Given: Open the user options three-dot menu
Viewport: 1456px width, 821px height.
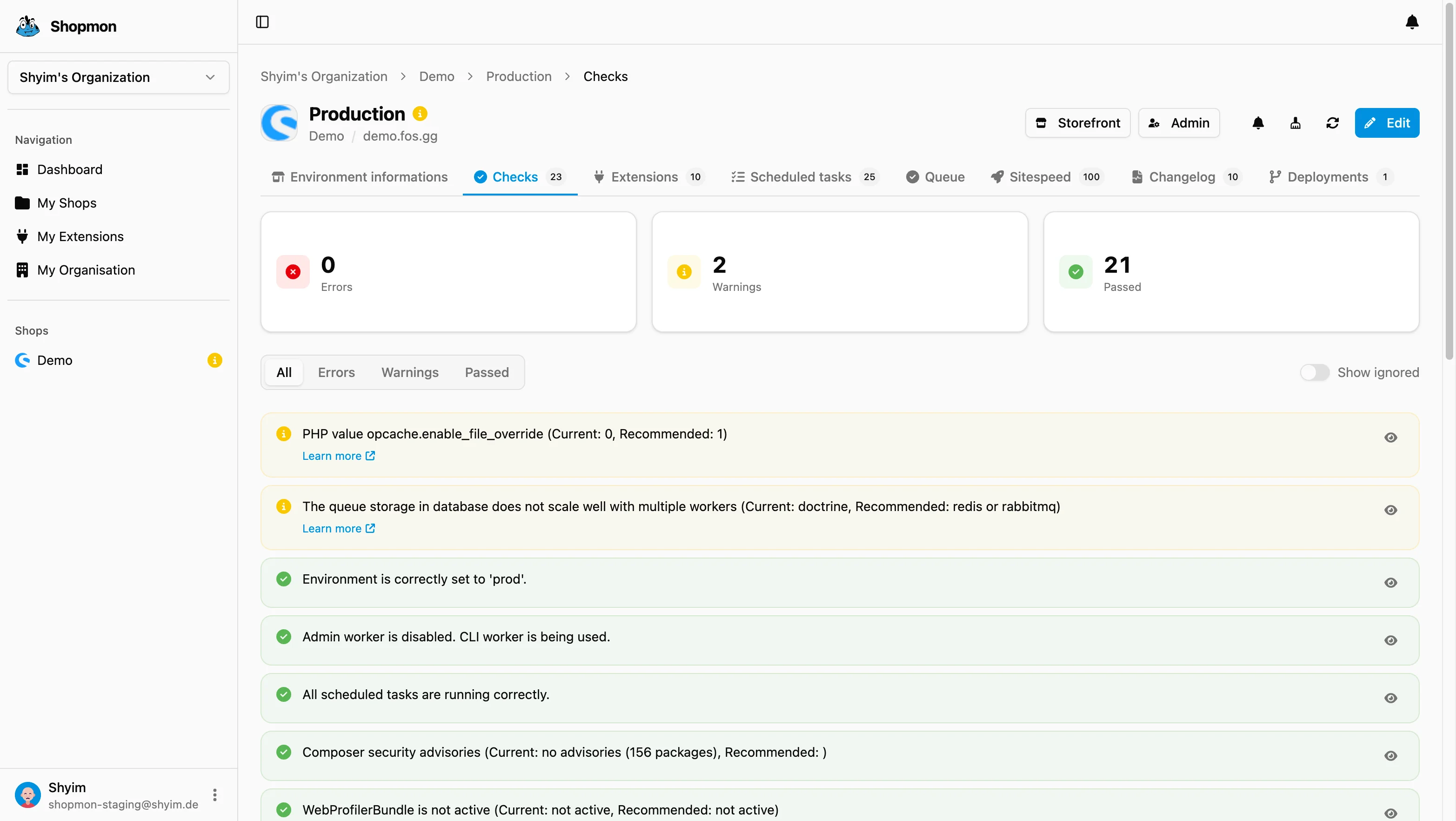Looking at the screenshot, I should point(215,795).
